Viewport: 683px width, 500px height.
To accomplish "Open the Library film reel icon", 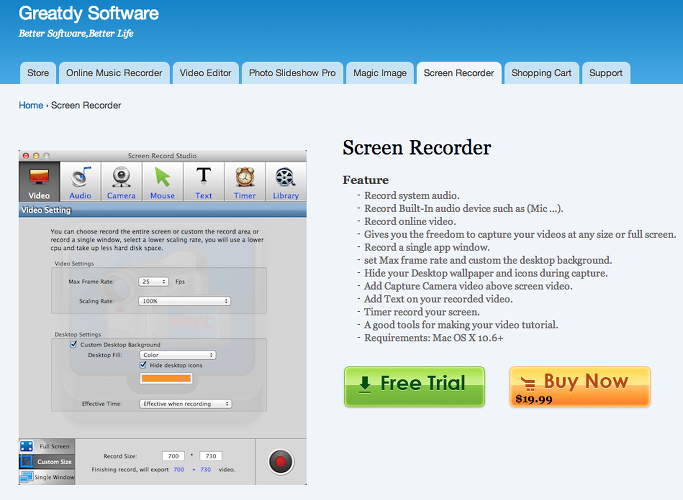I will (286, 181).
